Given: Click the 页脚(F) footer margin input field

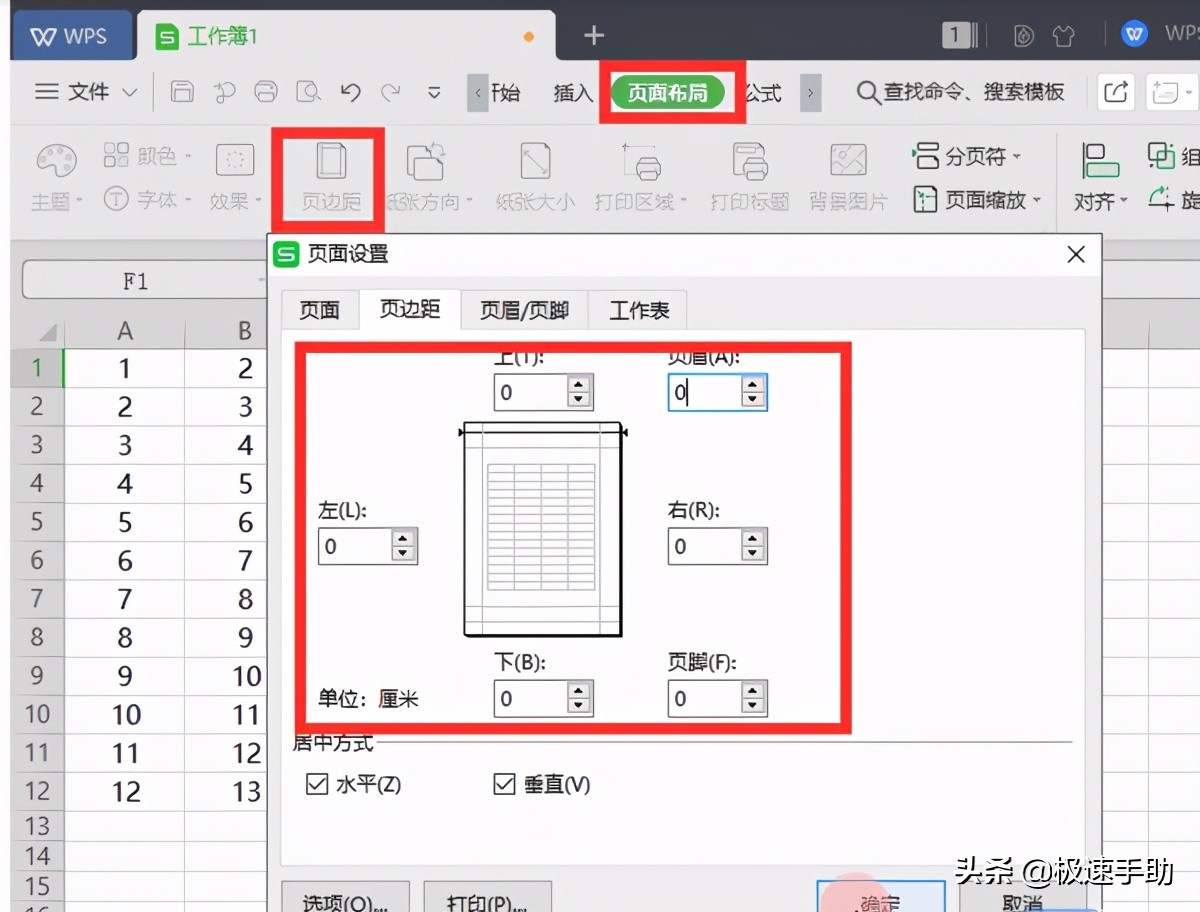Looking at the screenshot, I should click(705, 699).
